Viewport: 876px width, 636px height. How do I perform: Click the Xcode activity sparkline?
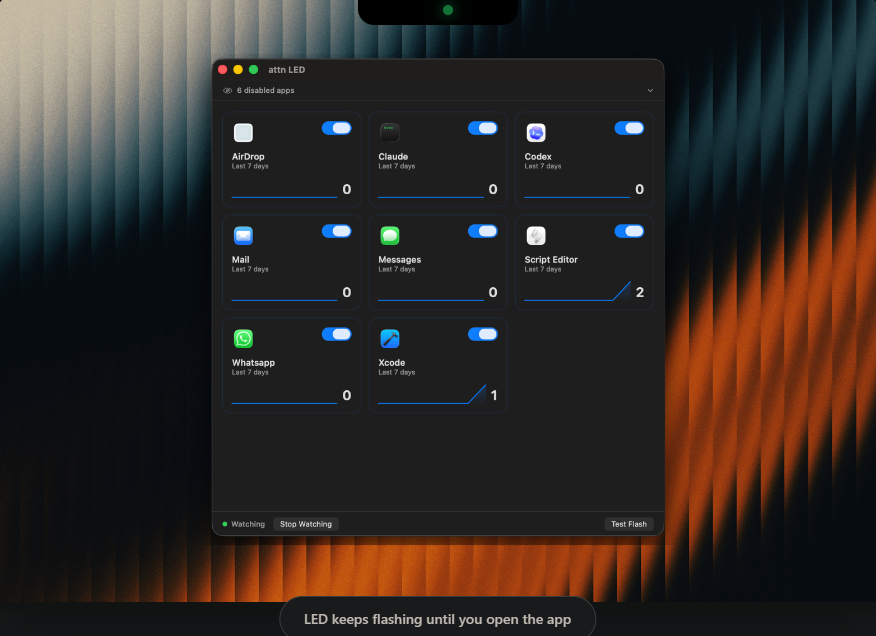(x=431, y=393)
